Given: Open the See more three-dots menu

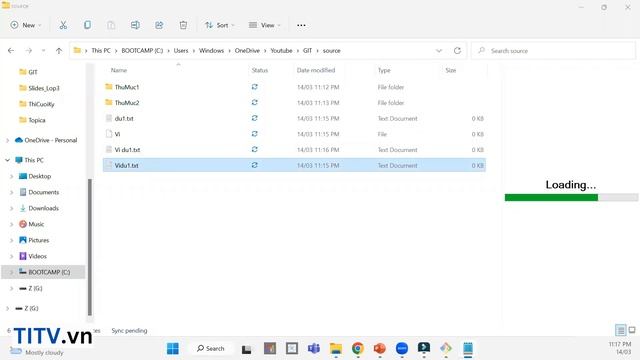Looking at the screenshot, I should point(301,25).
